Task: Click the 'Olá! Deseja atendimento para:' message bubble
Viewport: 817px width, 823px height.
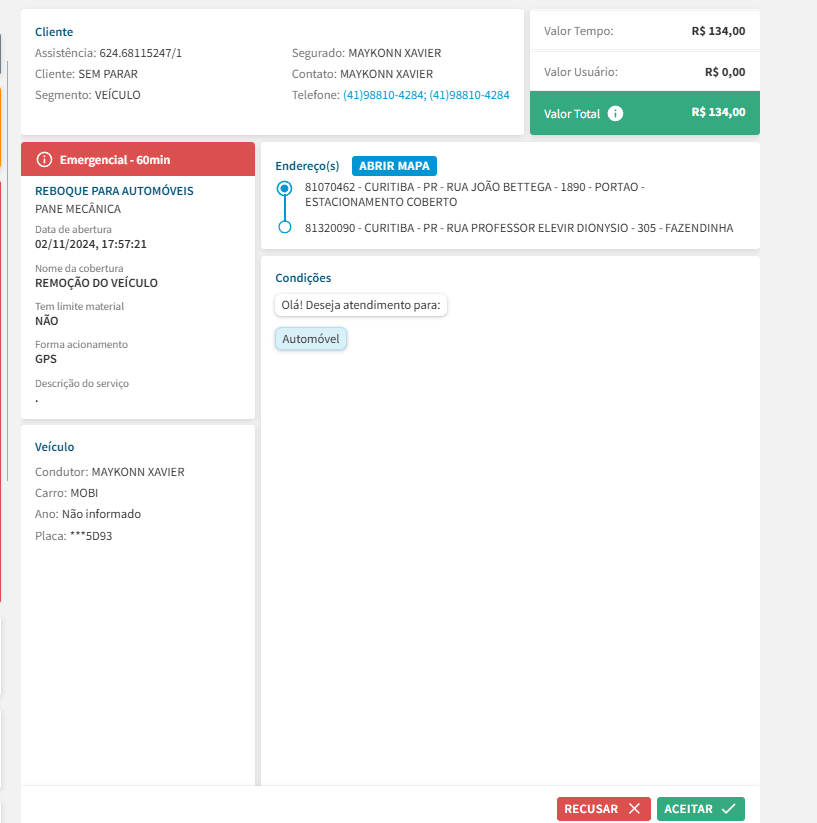Action: point(361,305)
